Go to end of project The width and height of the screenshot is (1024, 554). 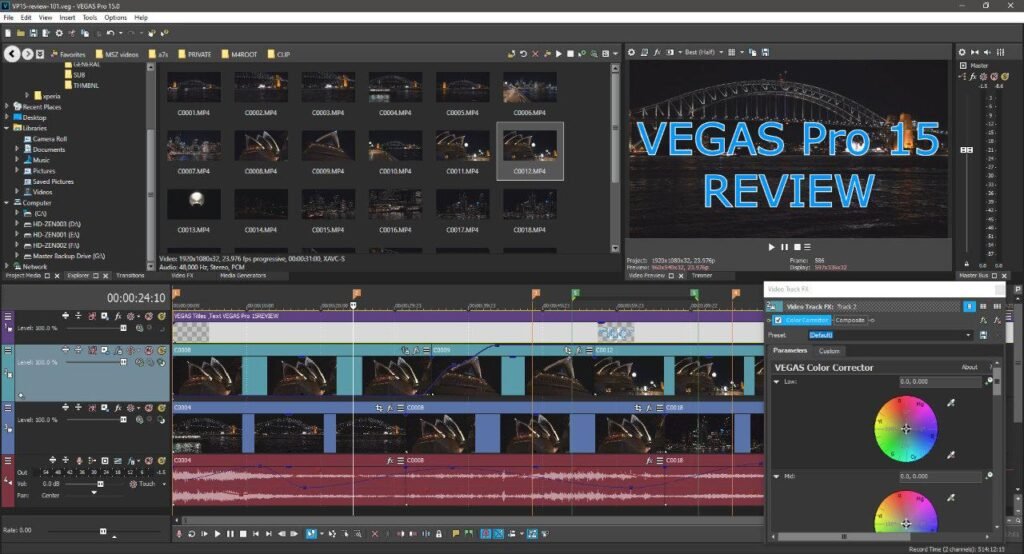pos(268,534)
